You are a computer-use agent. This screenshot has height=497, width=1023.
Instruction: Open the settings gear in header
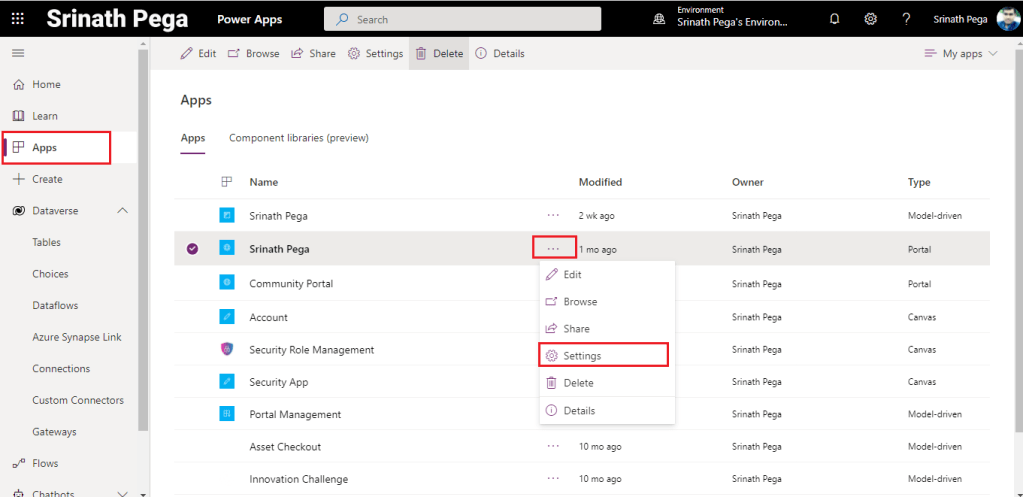pos(871,19)
